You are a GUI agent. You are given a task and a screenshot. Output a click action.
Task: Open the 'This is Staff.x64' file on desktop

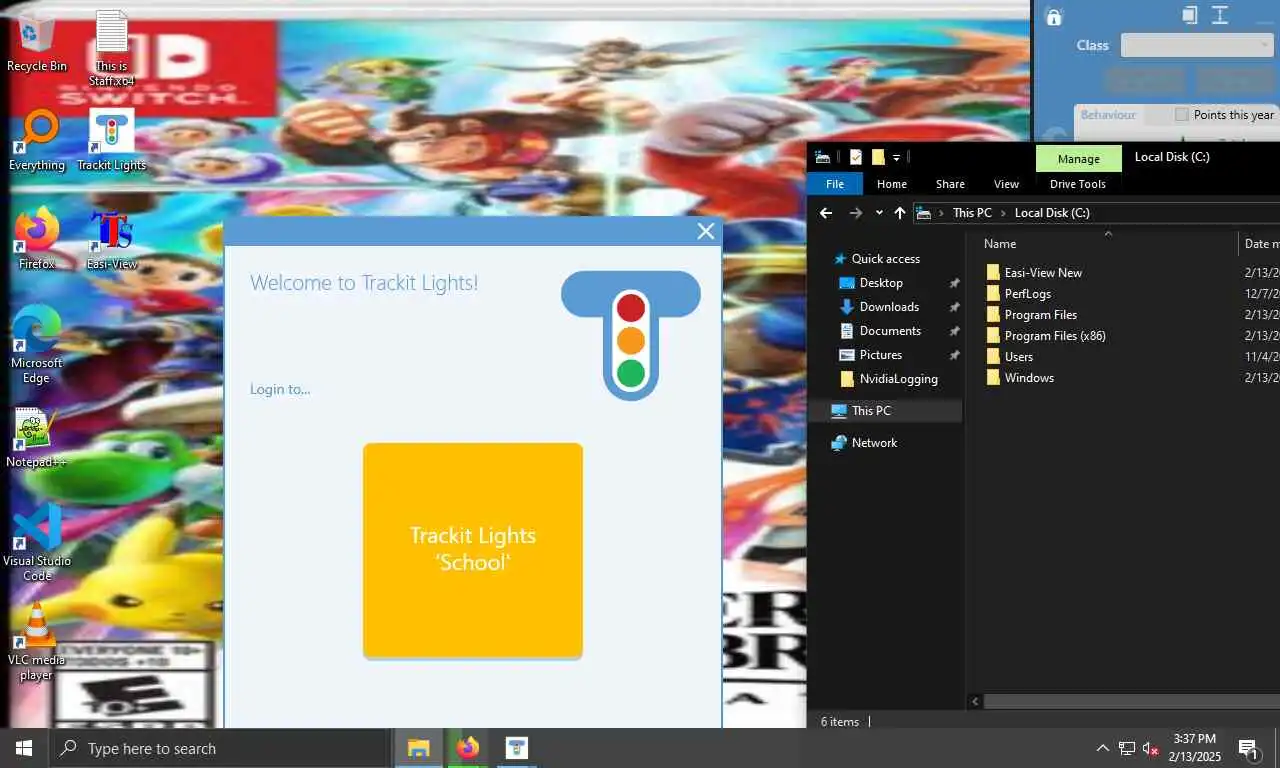tap(111, 47)
